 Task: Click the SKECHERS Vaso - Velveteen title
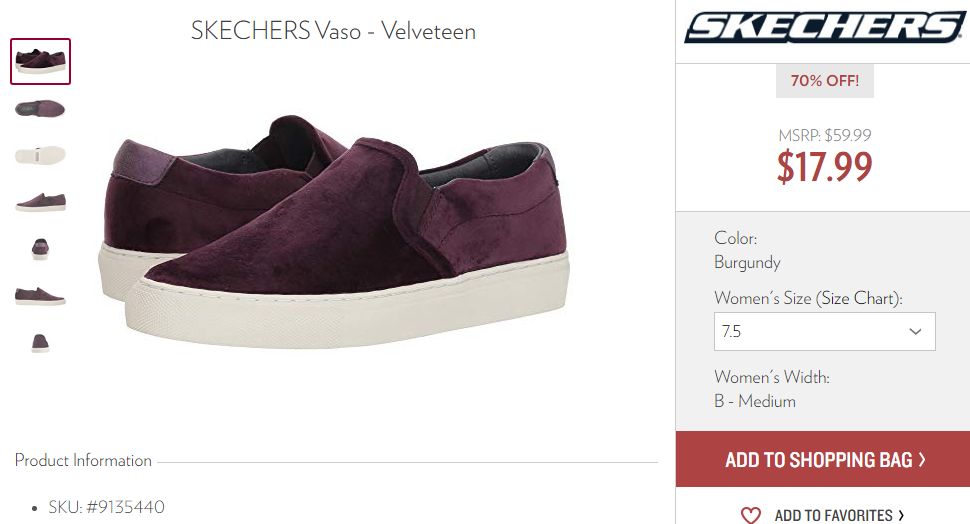[333, 31]
